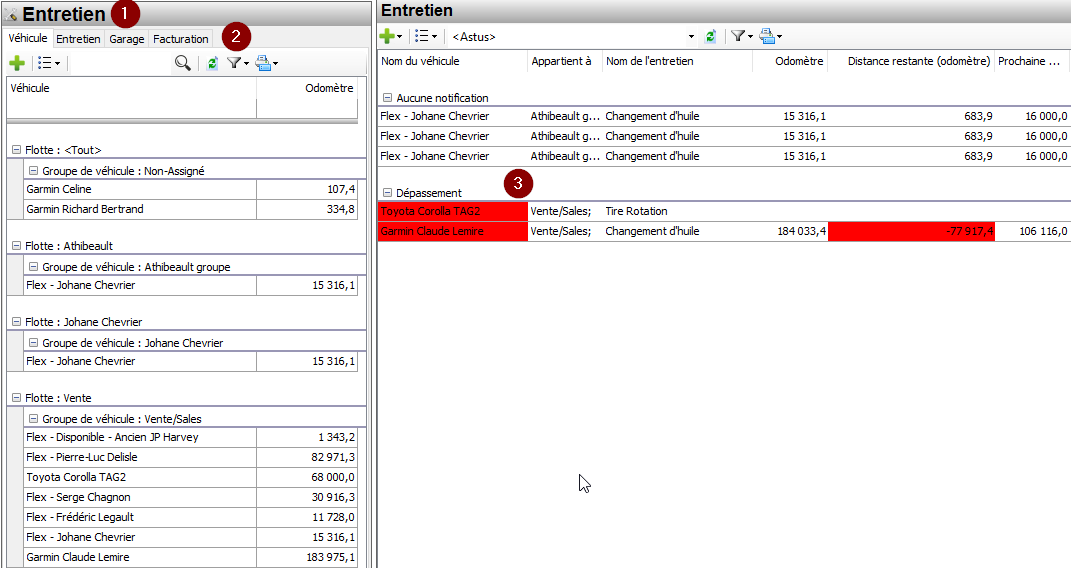This screenshot has height=568, width=1071.
Task: Click the print icon in the right panel toolbar
Action: pyautogui.click(x=769, y=36)
